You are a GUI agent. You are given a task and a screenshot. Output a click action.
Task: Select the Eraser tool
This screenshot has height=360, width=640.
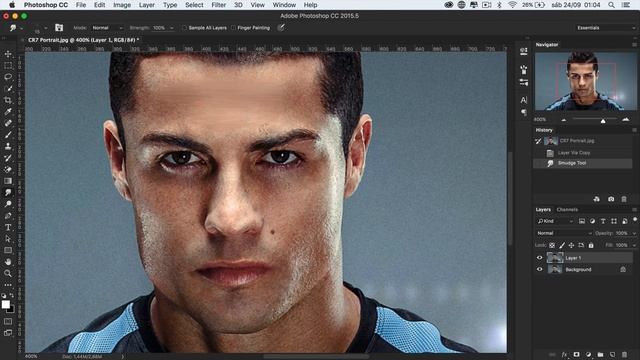tap(8, 169)
